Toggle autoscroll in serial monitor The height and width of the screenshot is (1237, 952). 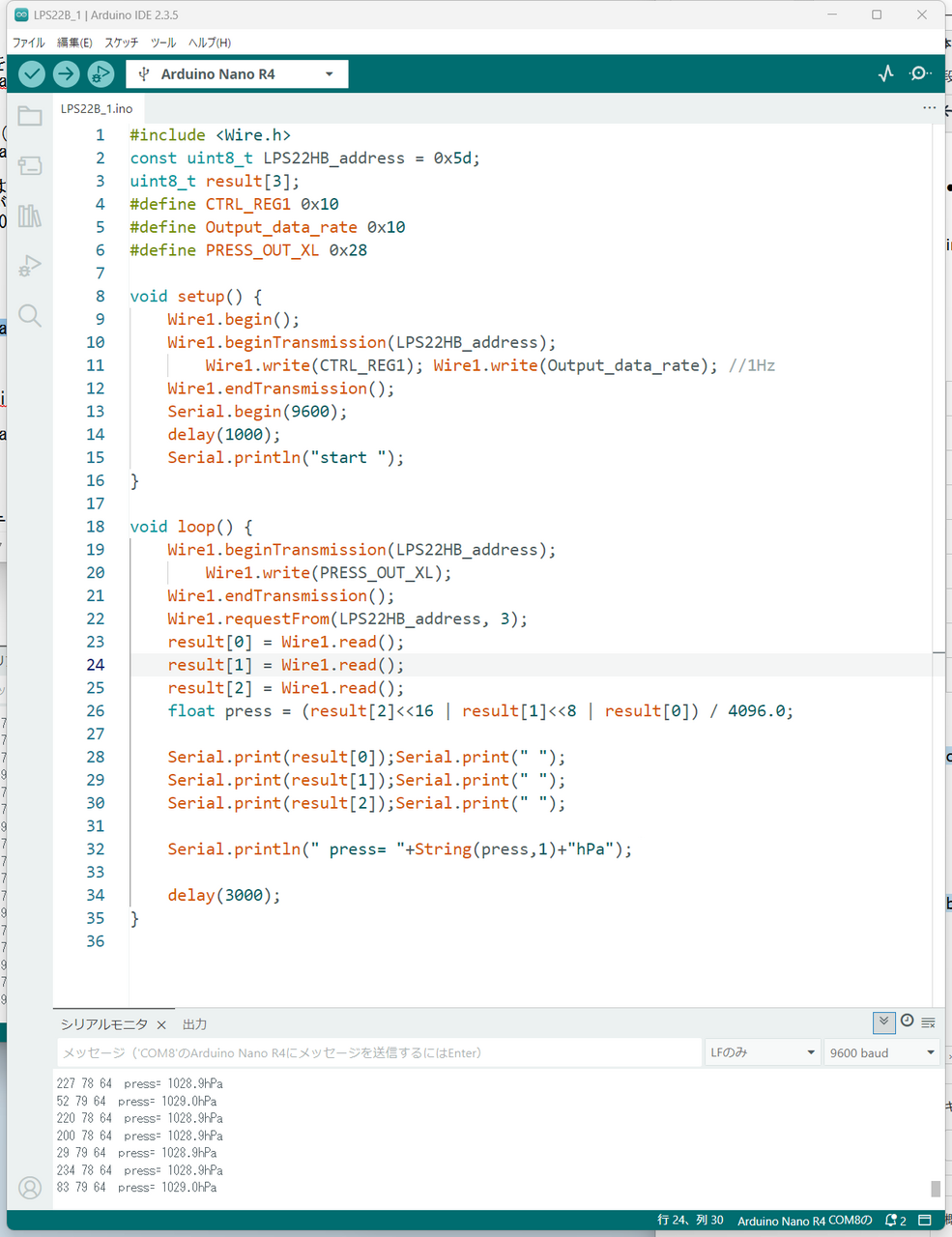coord(883,1021)
